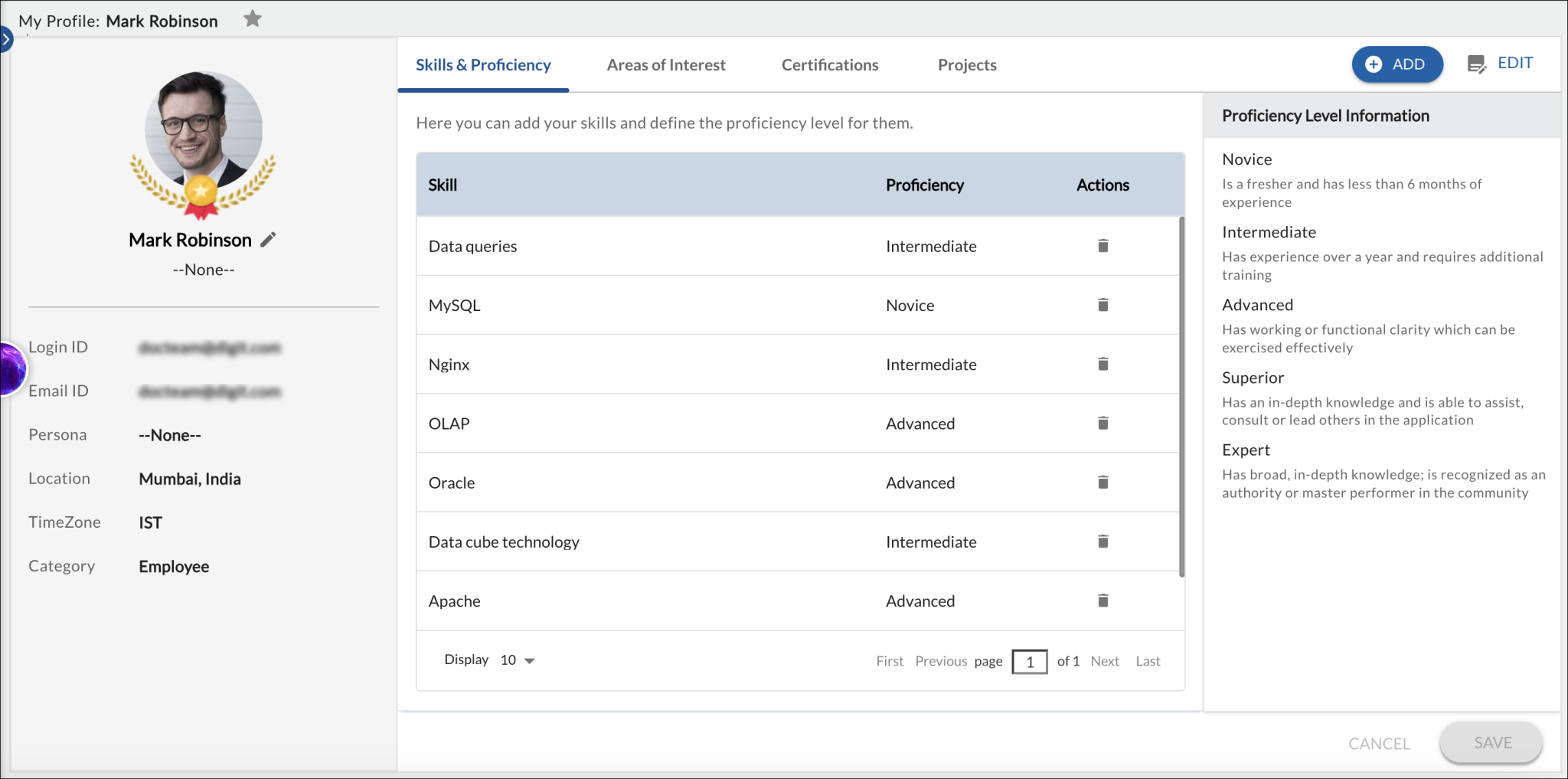Click the Apache skill name
The height and width of the screenshot is (779, 1568).
point(454,601)
